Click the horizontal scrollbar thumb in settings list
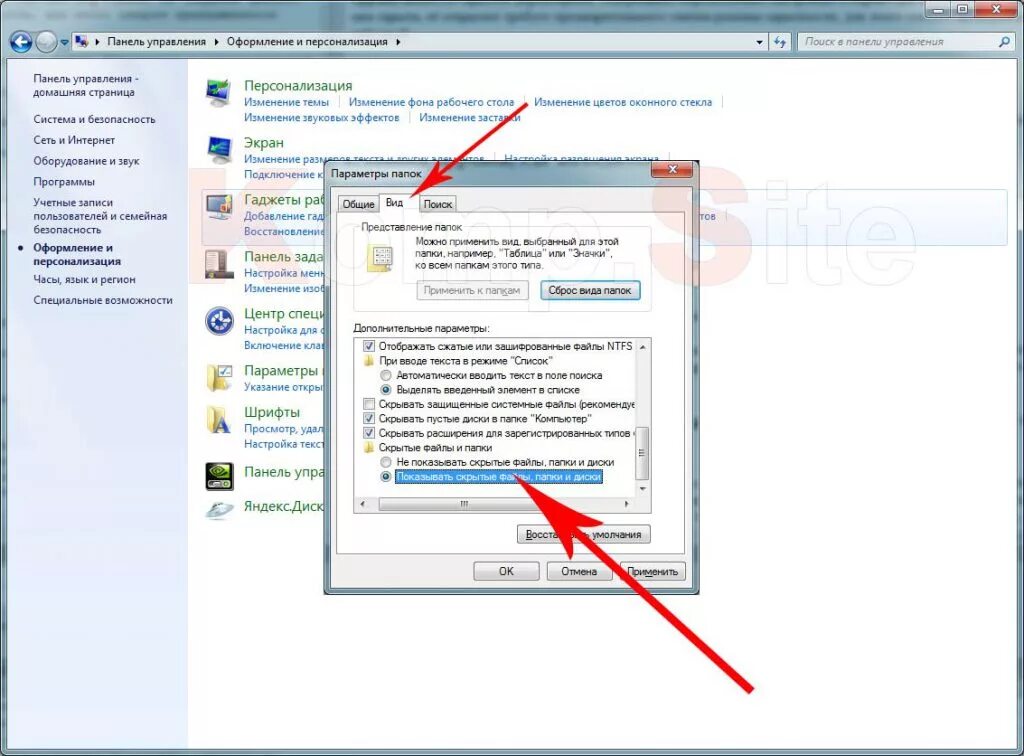Viewport: 1024px width, 756px height. coord(464,504)
